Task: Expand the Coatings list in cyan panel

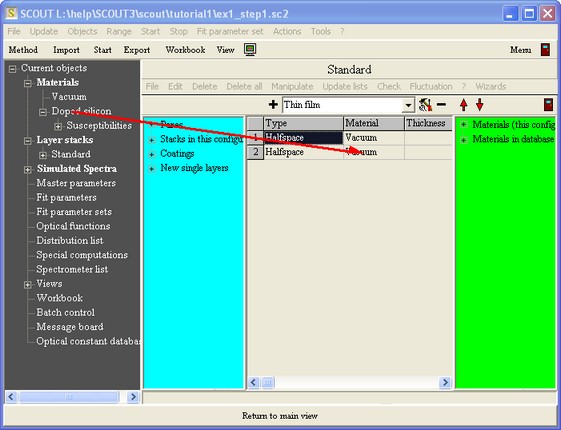Action: coord(152,154)
